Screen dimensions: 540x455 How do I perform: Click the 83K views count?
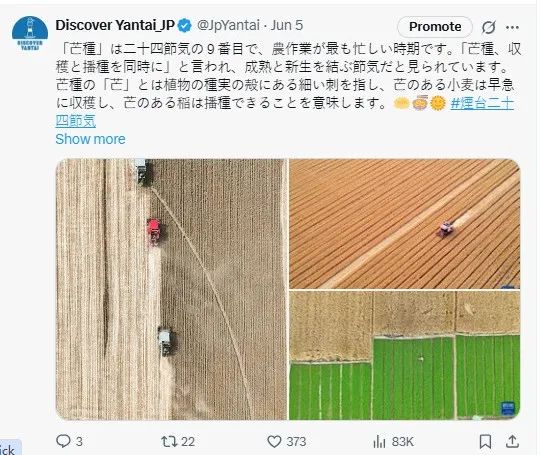(402, 442)
